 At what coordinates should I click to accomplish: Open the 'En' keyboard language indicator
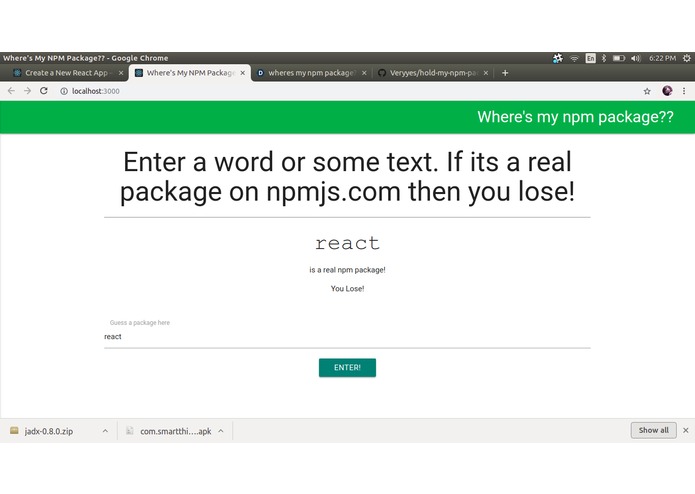[x=590, y=58]
